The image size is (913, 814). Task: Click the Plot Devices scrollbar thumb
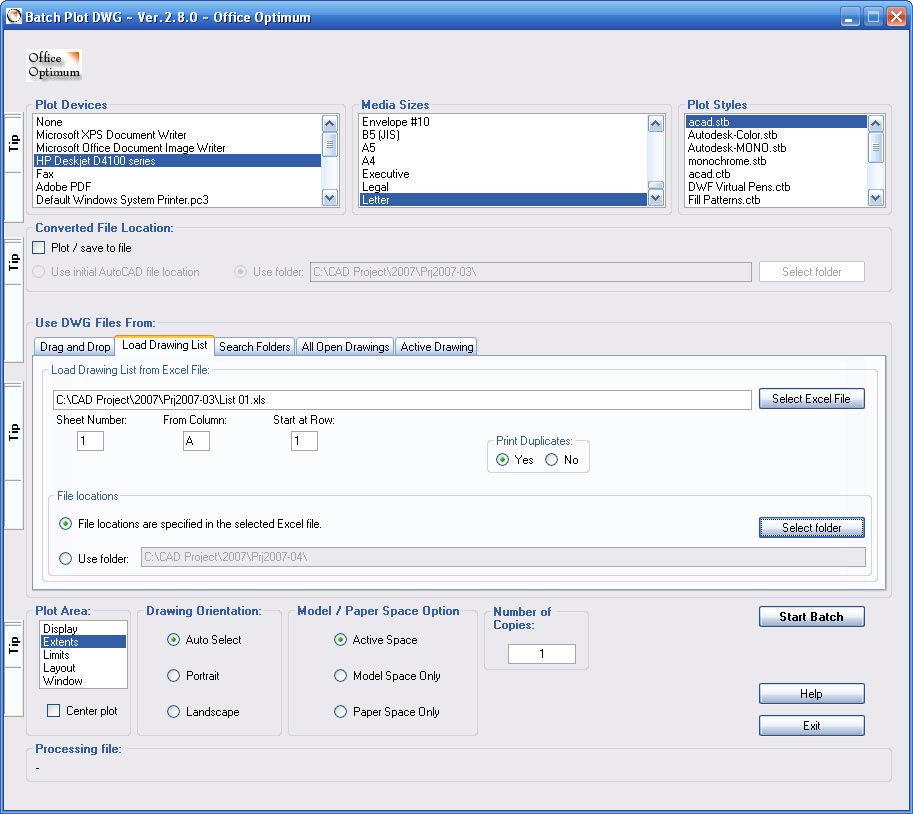click(x=330, y=144)
